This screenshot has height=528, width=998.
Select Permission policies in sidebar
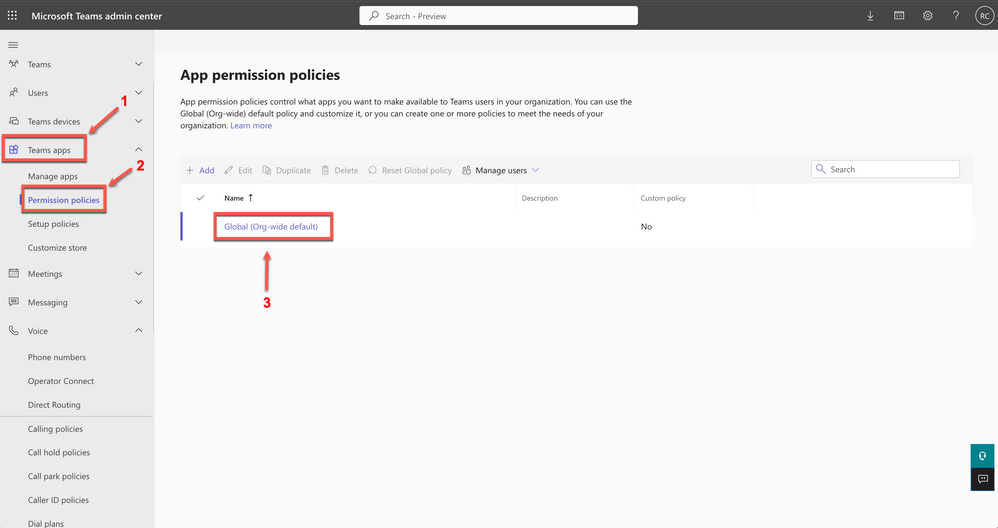(x=64, y=200)
